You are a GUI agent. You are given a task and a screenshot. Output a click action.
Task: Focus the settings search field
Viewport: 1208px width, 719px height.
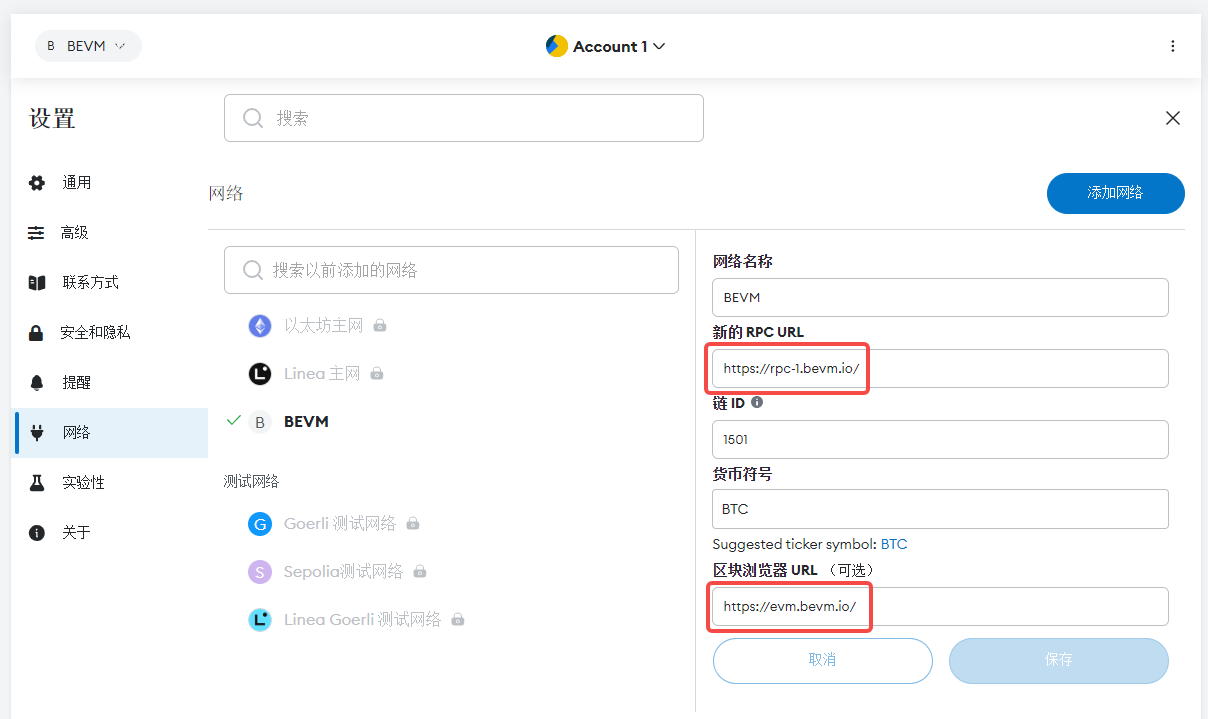point(464,118)
